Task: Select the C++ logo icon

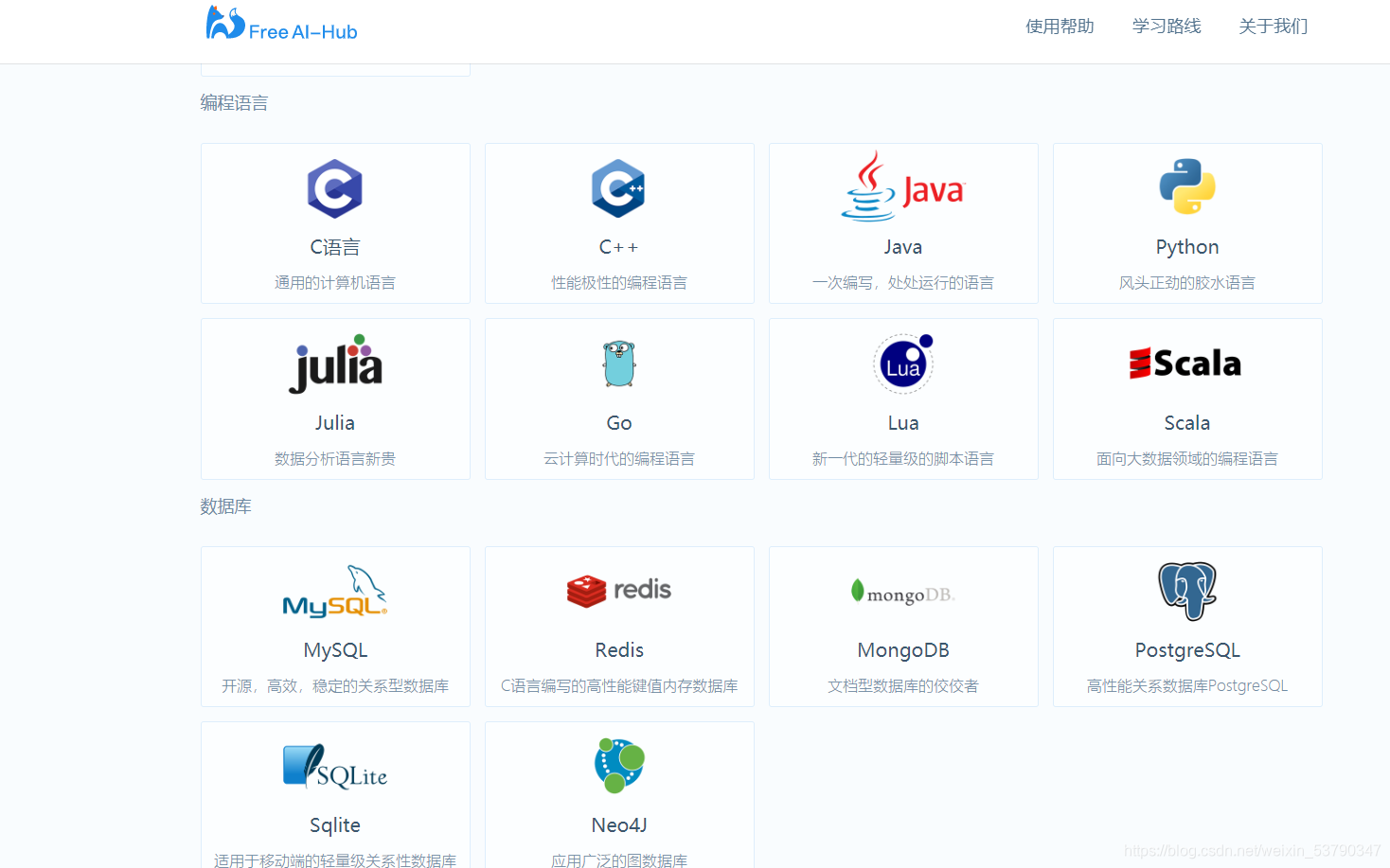Action: 618,187
